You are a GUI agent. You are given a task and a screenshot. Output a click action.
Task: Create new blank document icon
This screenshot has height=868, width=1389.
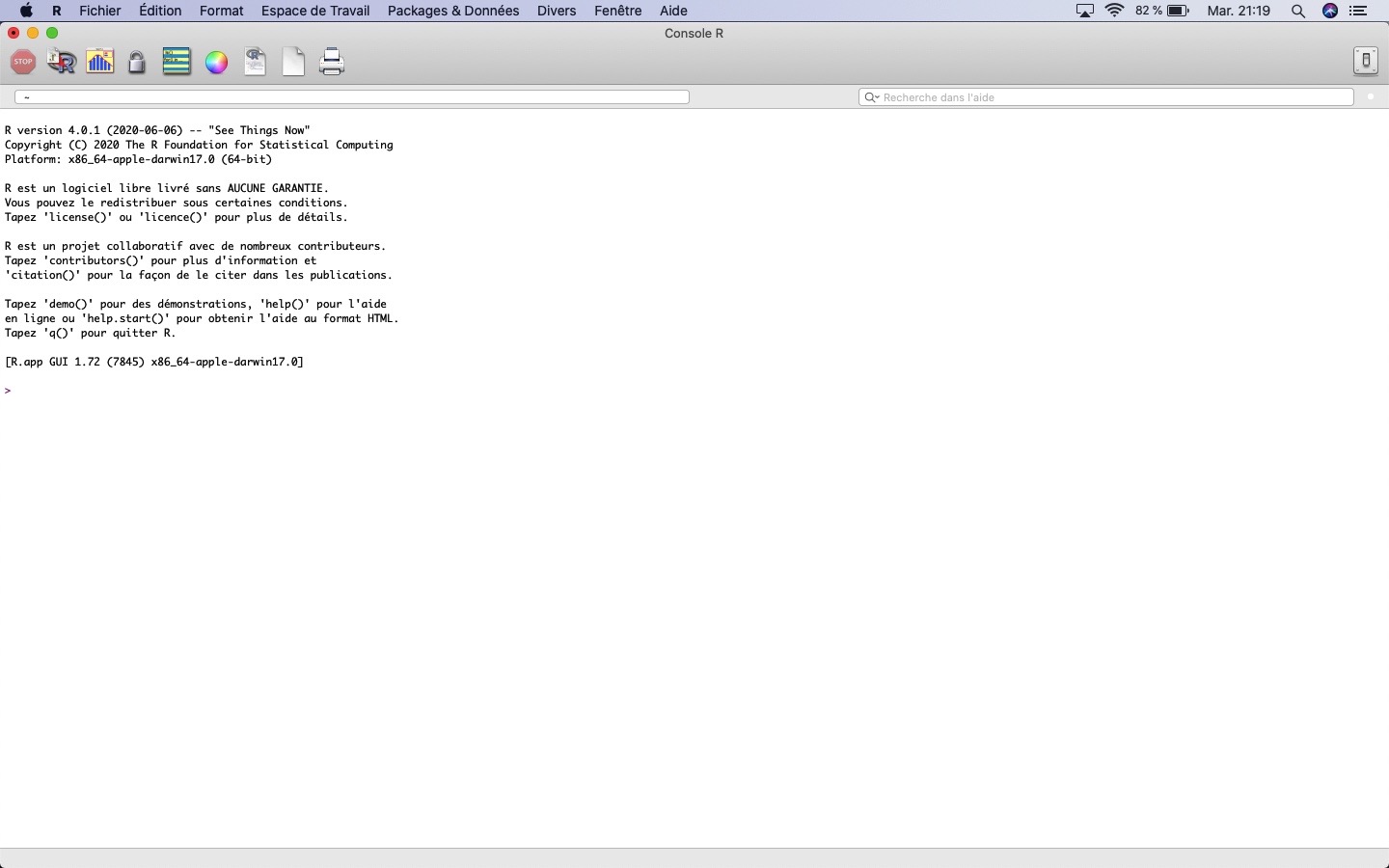[293, 62]
